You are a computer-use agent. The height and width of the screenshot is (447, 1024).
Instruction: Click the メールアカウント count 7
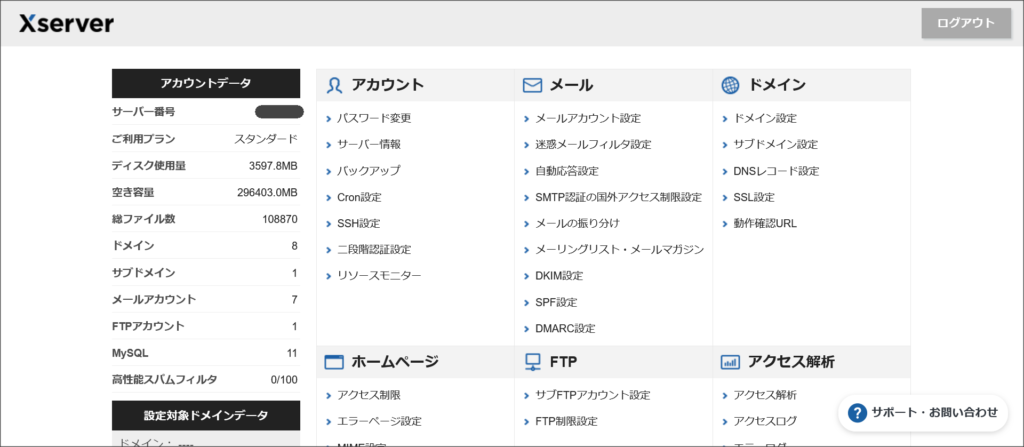click(x=295, y=299)
